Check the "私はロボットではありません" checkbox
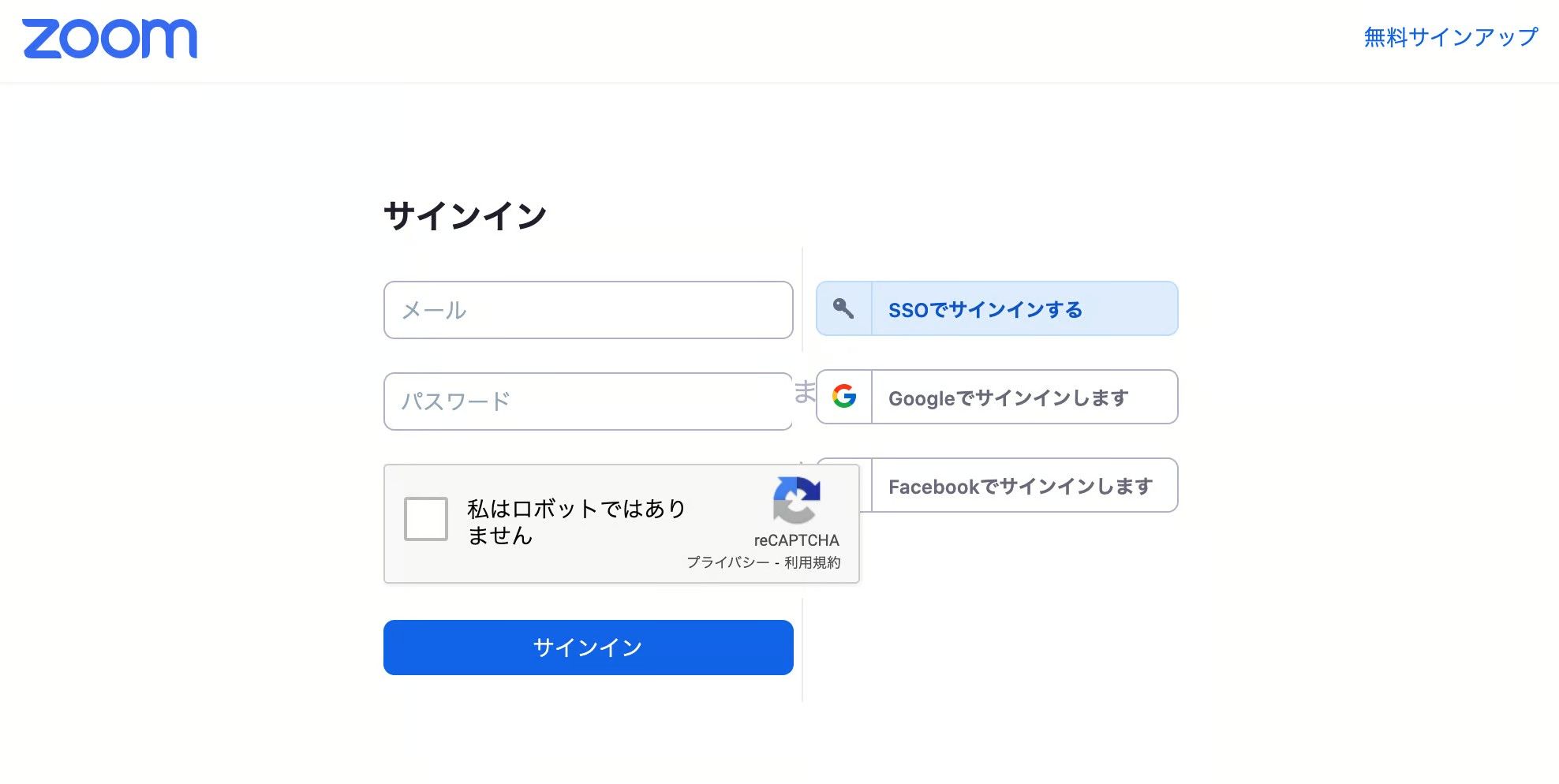 click(426, 518)
